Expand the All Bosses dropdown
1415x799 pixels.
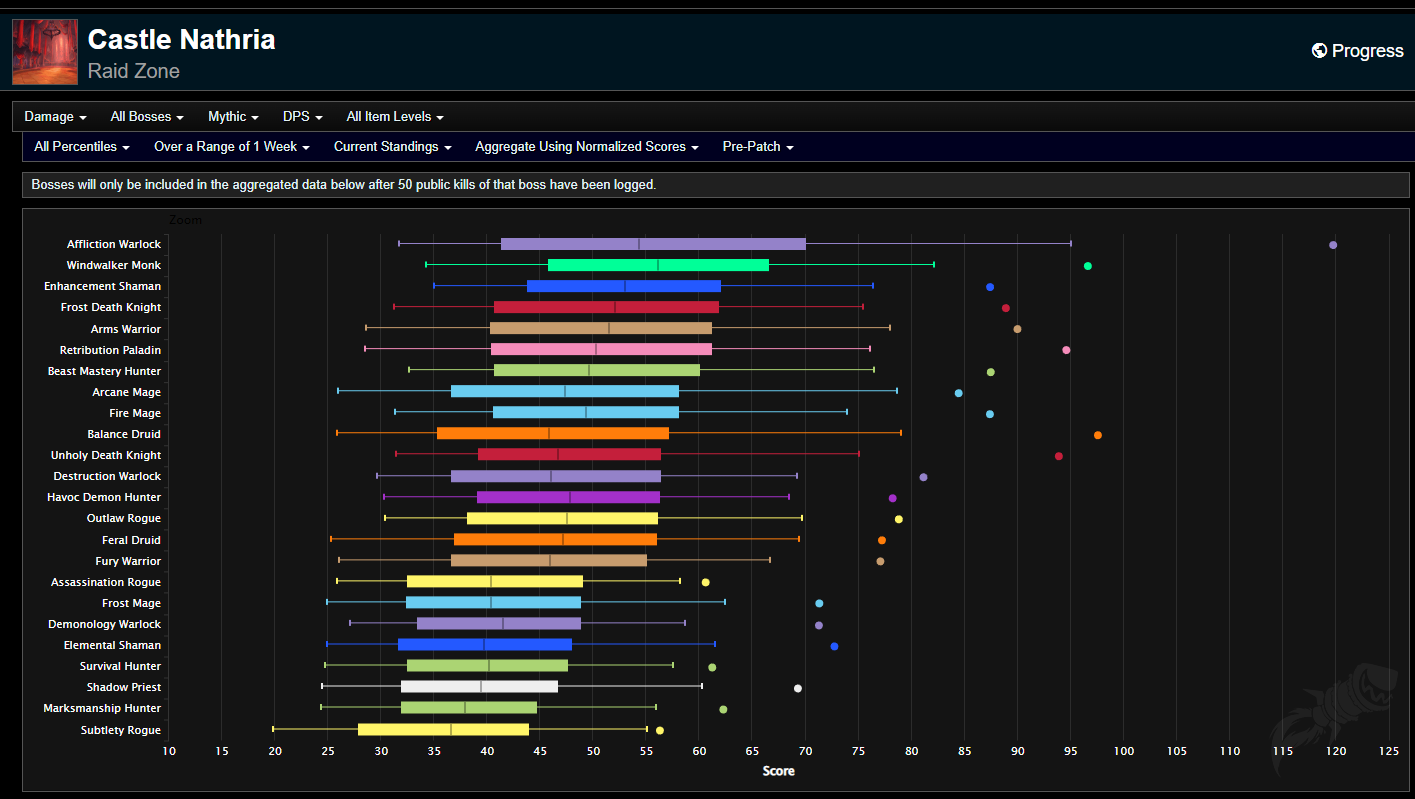click(x=147, y=117)
